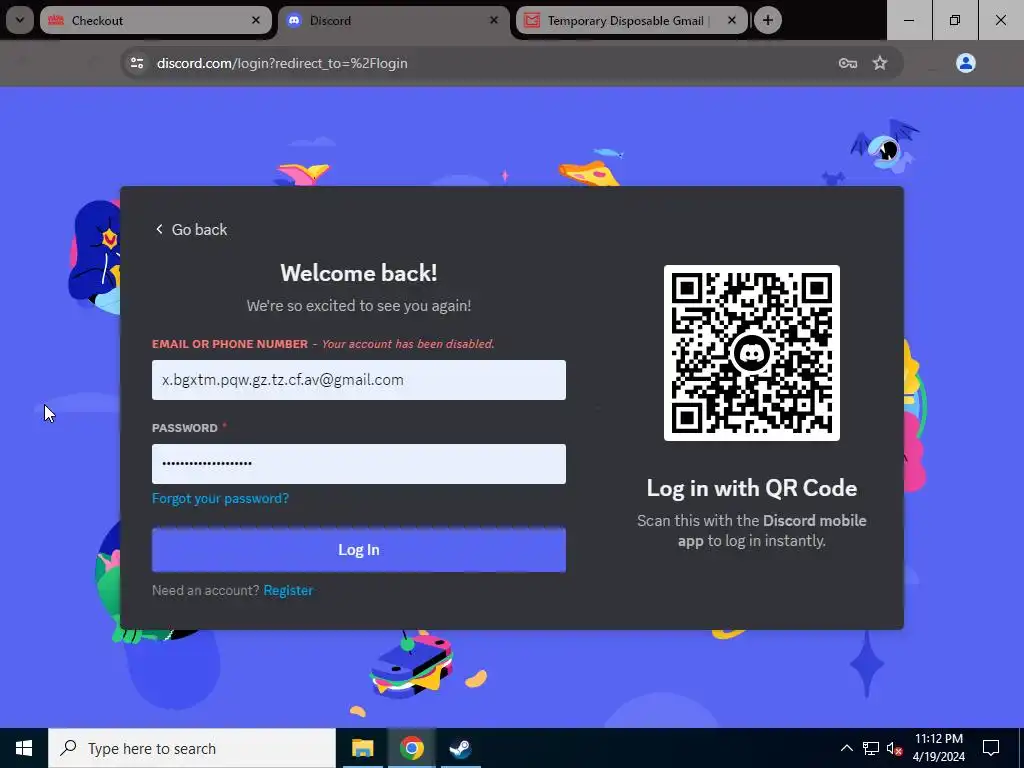Open the Chrome profile avatar
This screenshot has height=768, width=1024.
(966, 63)
